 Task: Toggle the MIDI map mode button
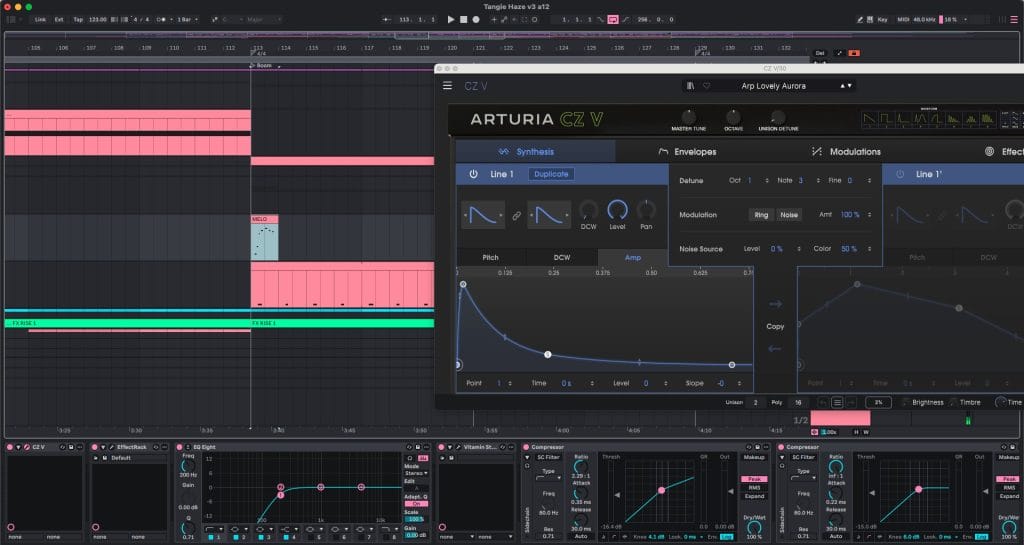click(903, 20)
